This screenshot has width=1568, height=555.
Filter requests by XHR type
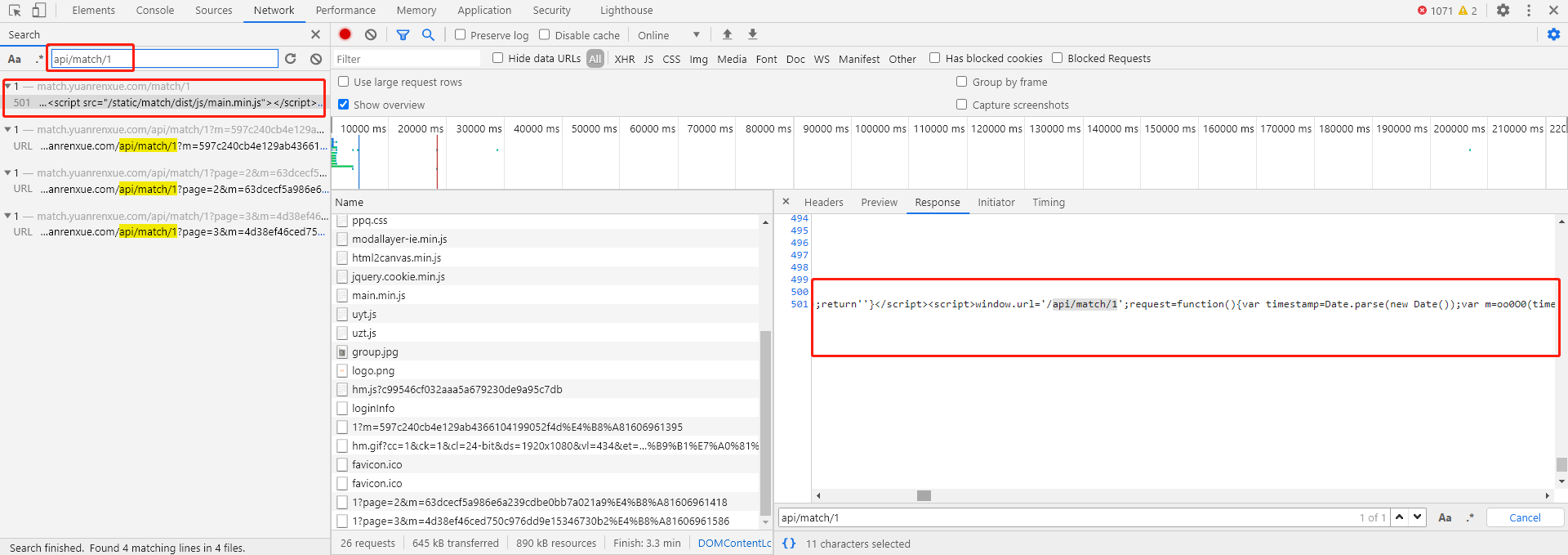pyautogui.click(x=624, y=59)
